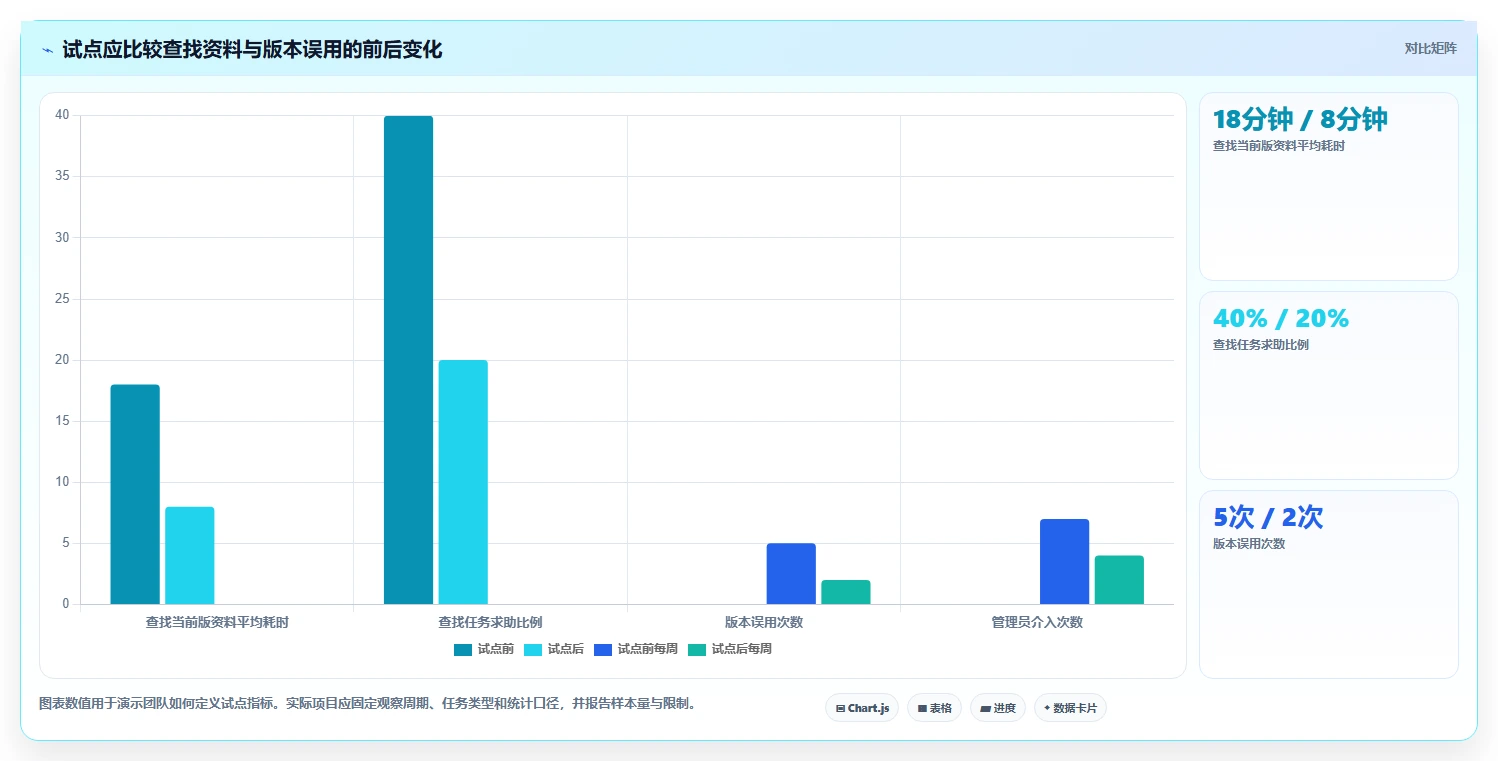Select the 表格 tag
The width and height of the screenshot is (1498, 761).
tap(934, 708)
